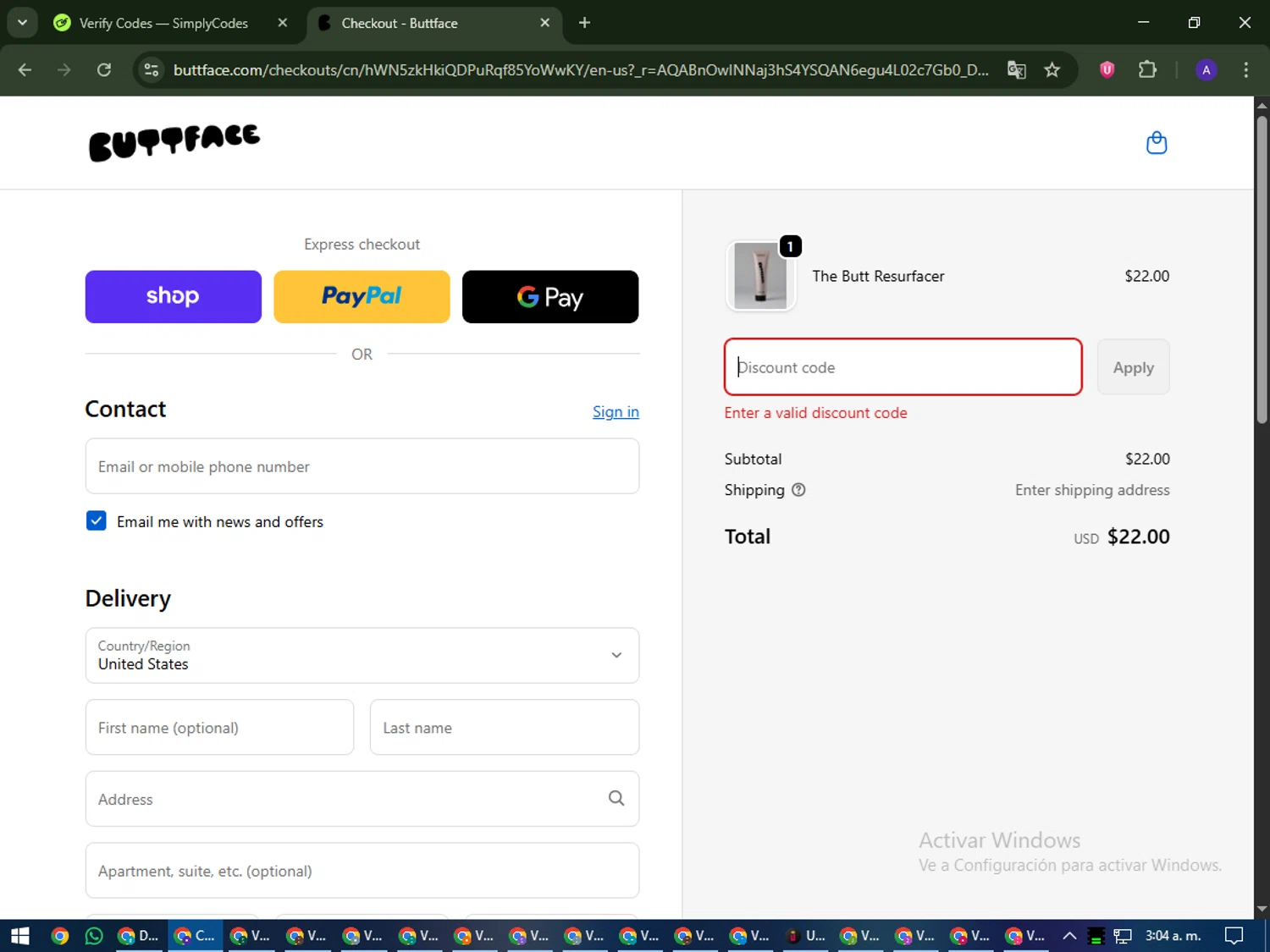
Task: Open Chrome three-dot menu
Action: 1245,70
